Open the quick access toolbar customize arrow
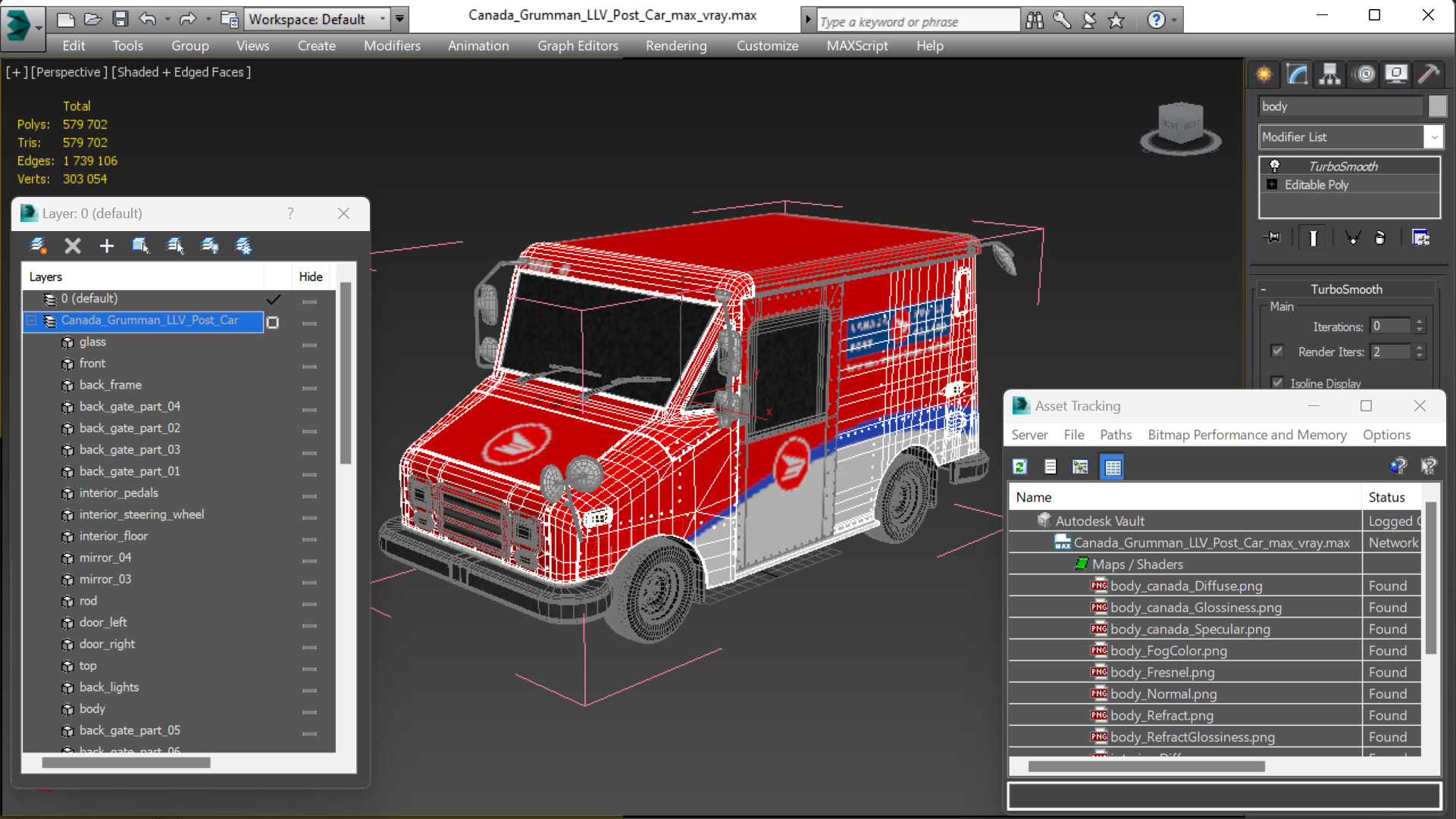Viewport: 1456px width, 819px height. point(399,19)
